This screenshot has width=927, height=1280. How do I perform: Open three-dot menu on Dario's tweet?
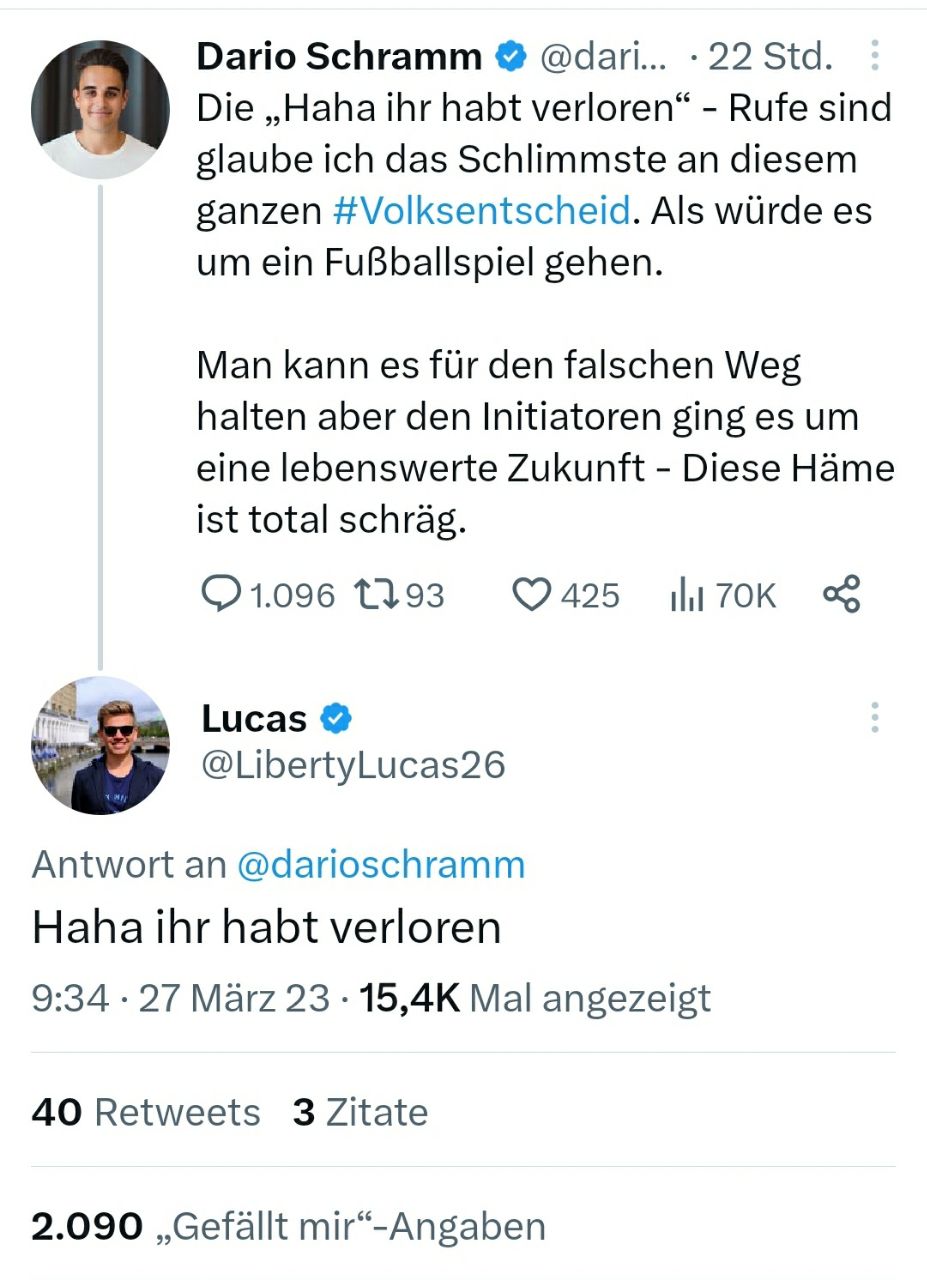coord(875,56)
